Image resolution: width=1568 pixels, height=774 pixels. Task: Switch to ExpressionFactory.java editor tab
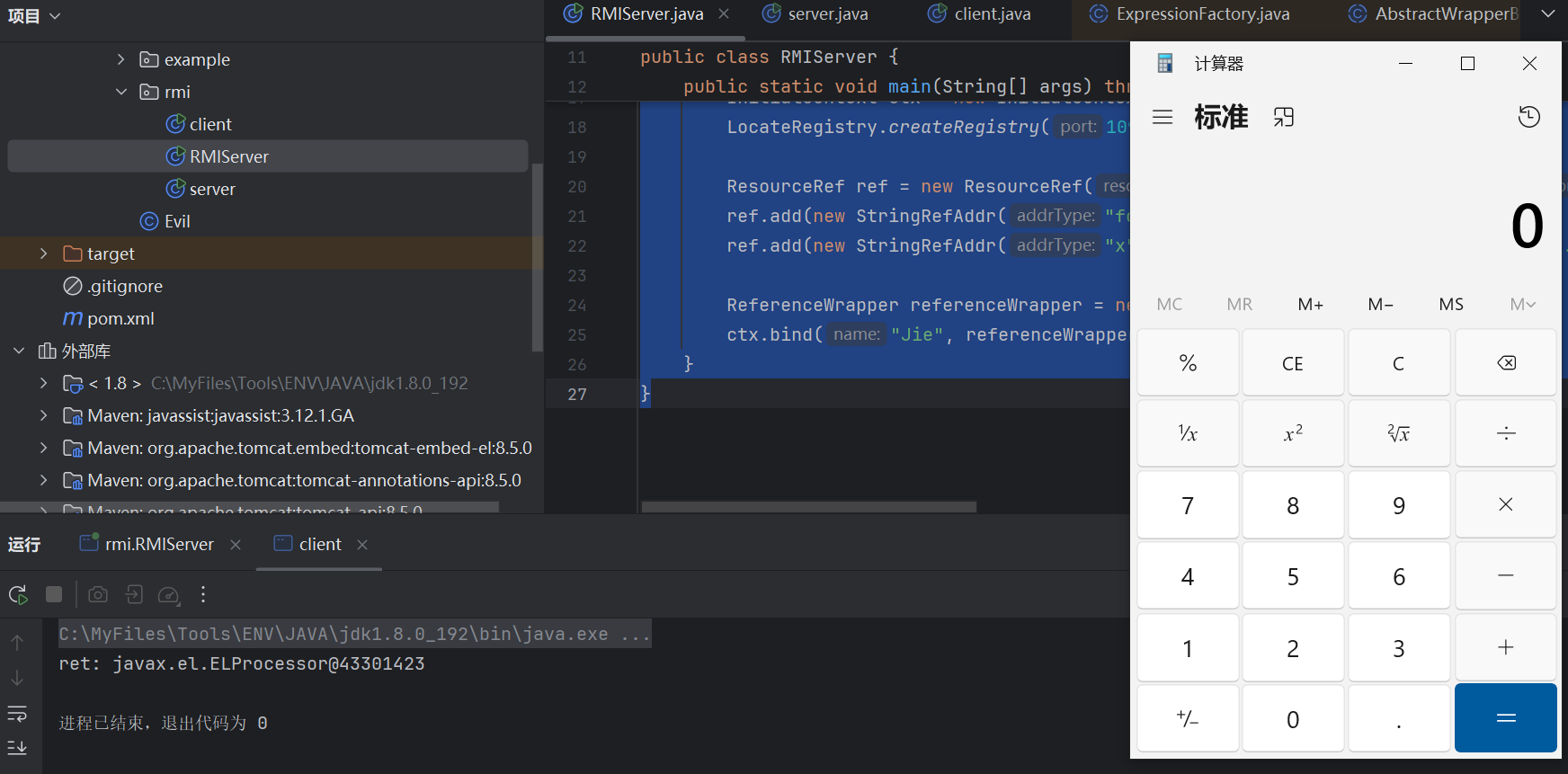tap(1189, 13)
